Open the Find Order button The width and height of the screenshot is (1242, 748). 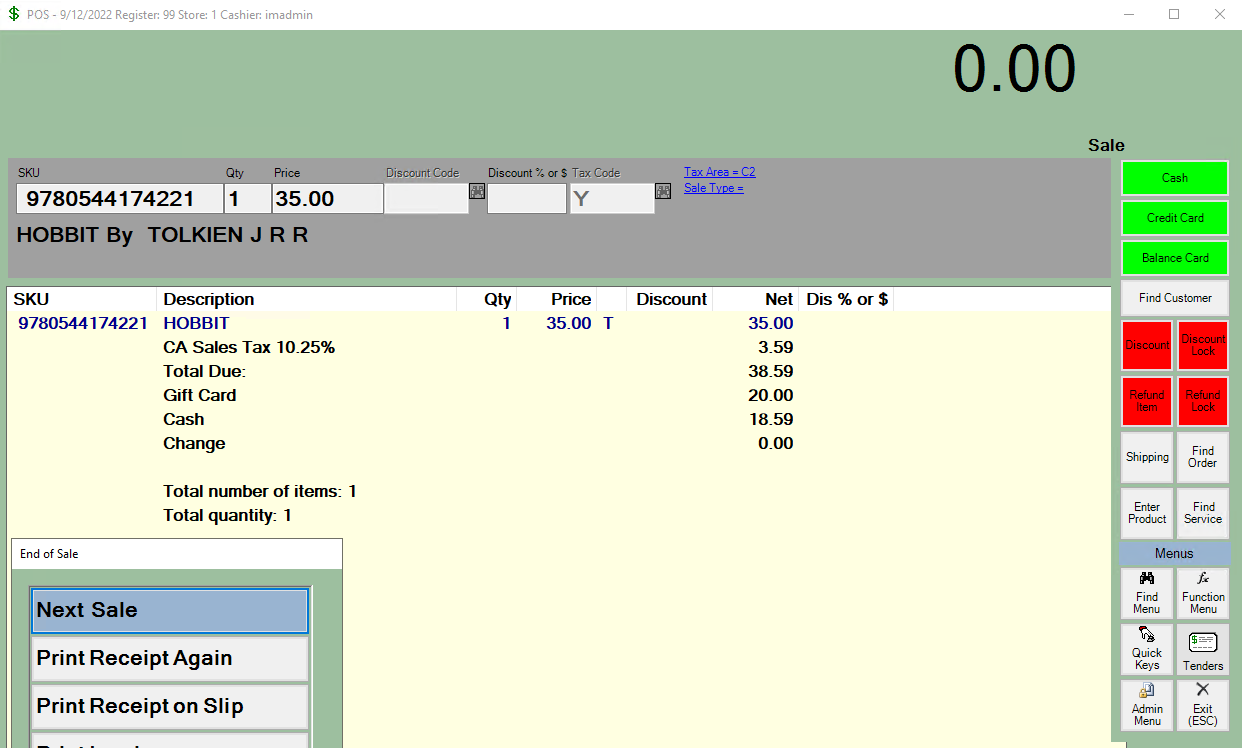tap(1203, 457)
